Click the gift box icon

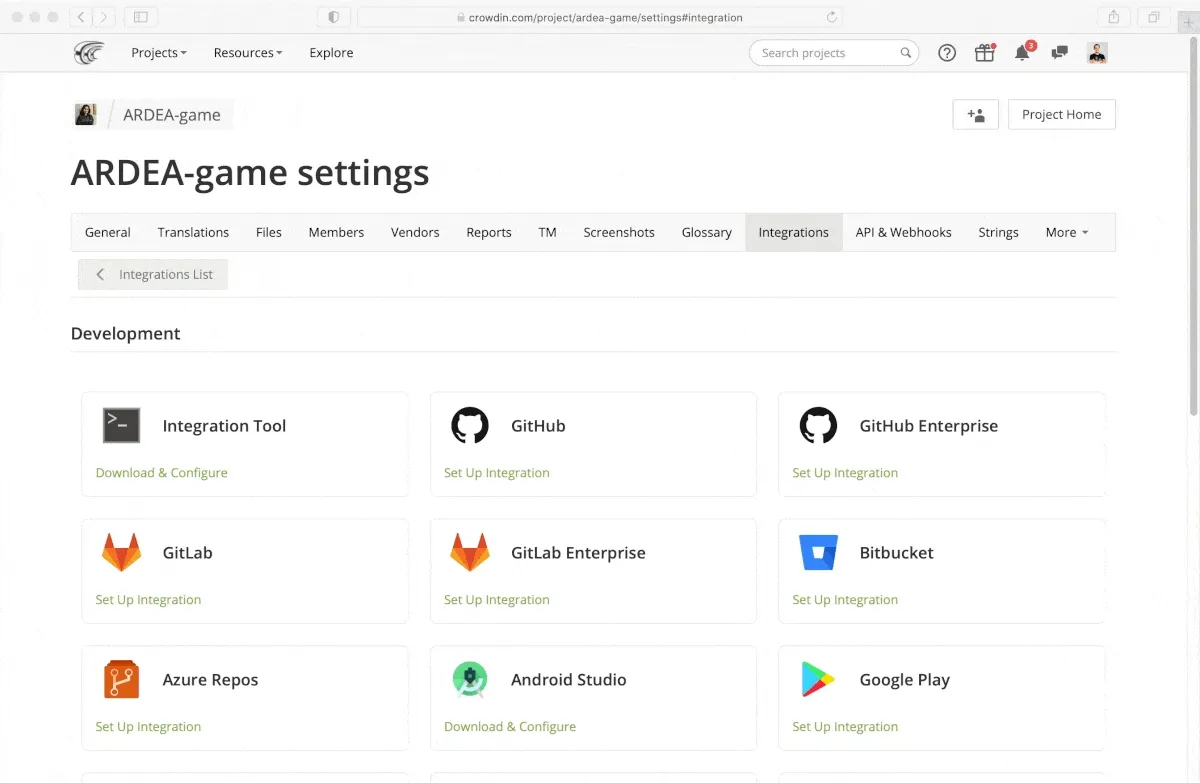985,53
